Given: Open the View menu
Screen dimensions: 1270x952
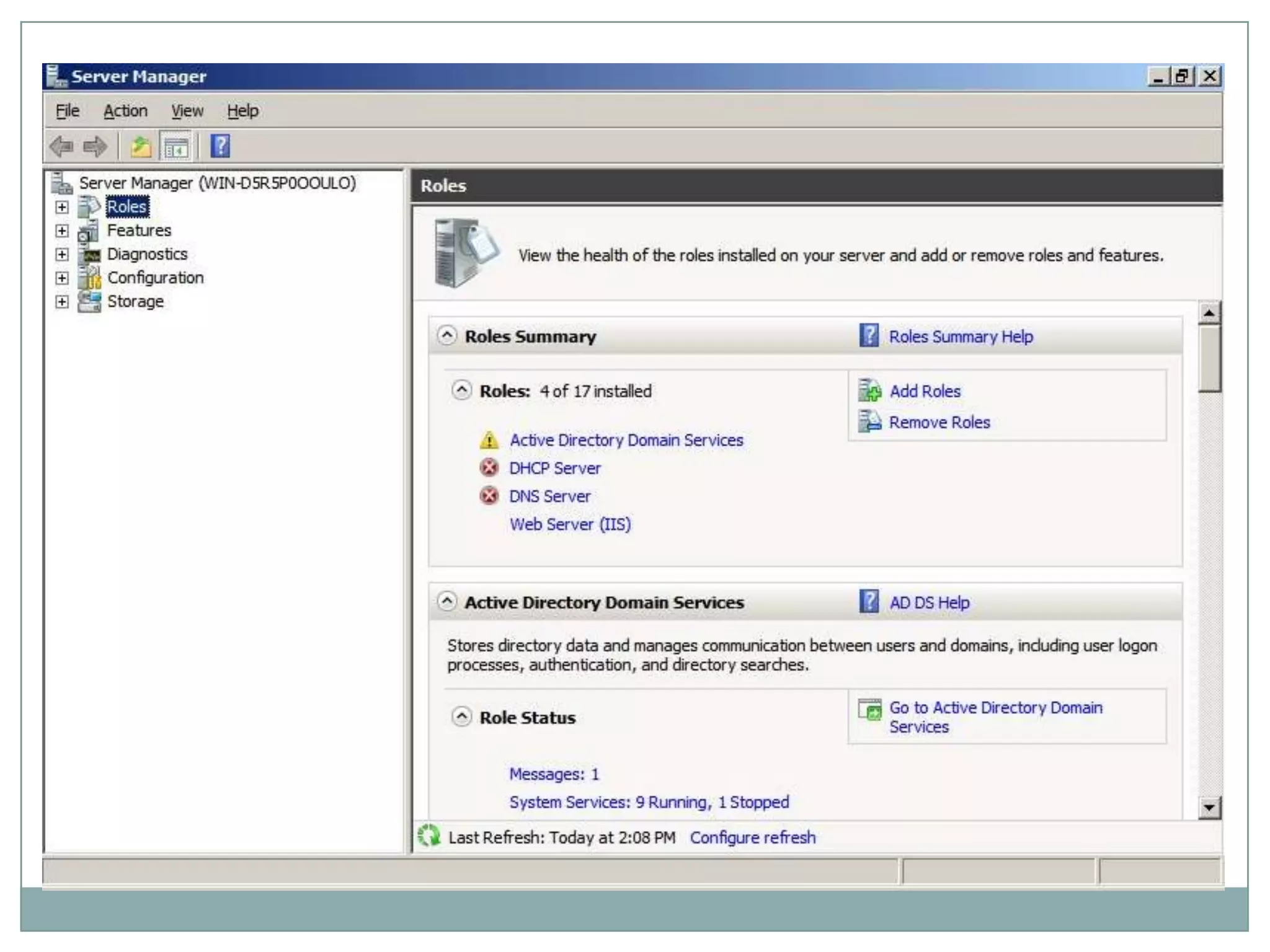Looking at the screenshot, I should click(x=187, y=111).
